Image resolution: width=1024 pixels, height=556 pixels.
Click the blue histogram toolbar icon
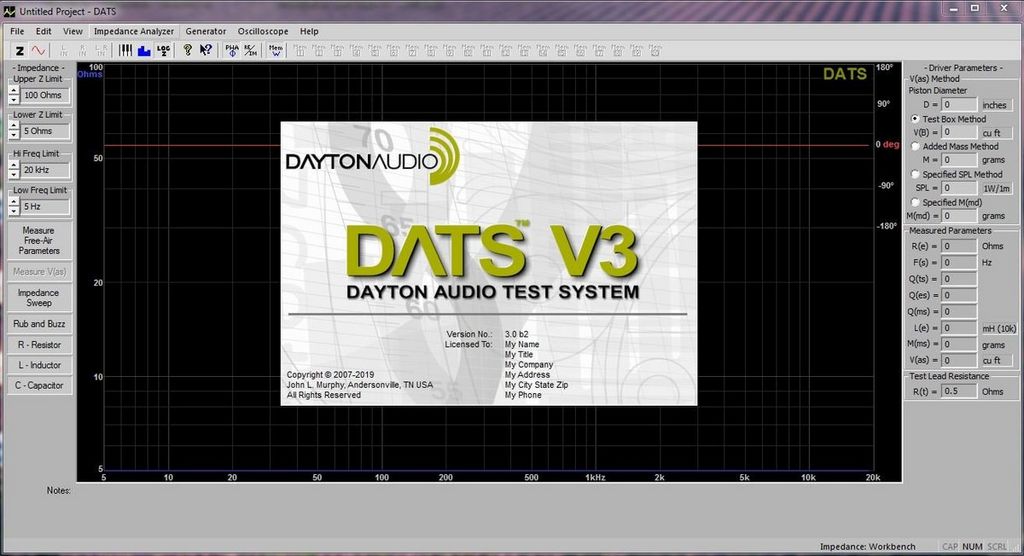[144, 50]
